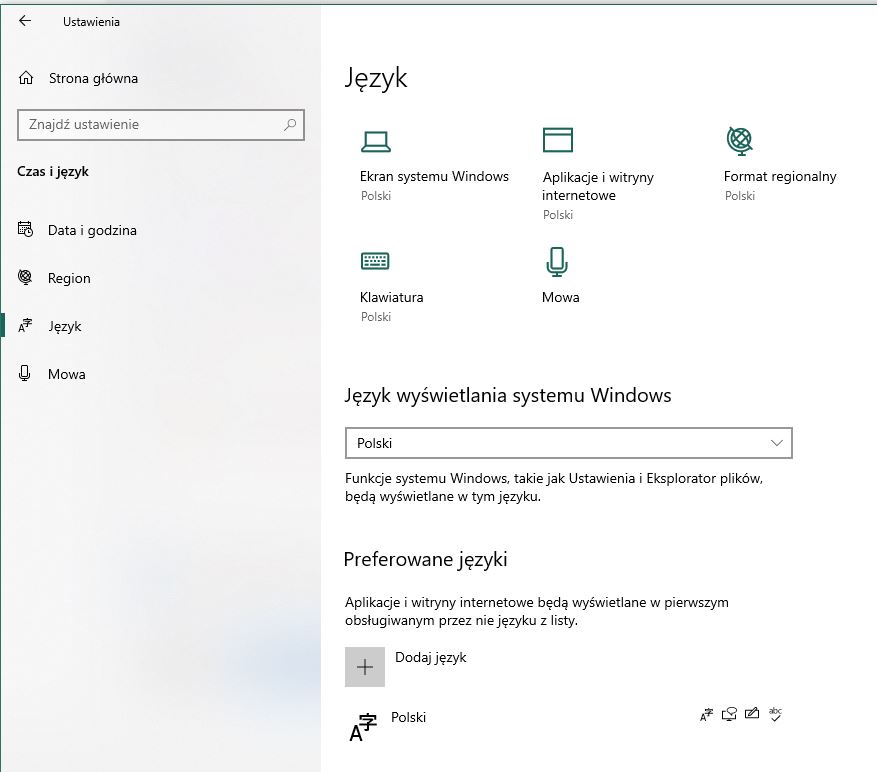The height and width of the screenshot is (772, 877).
Task: Open the large microphone icon for Mowa
Action: 557,262
